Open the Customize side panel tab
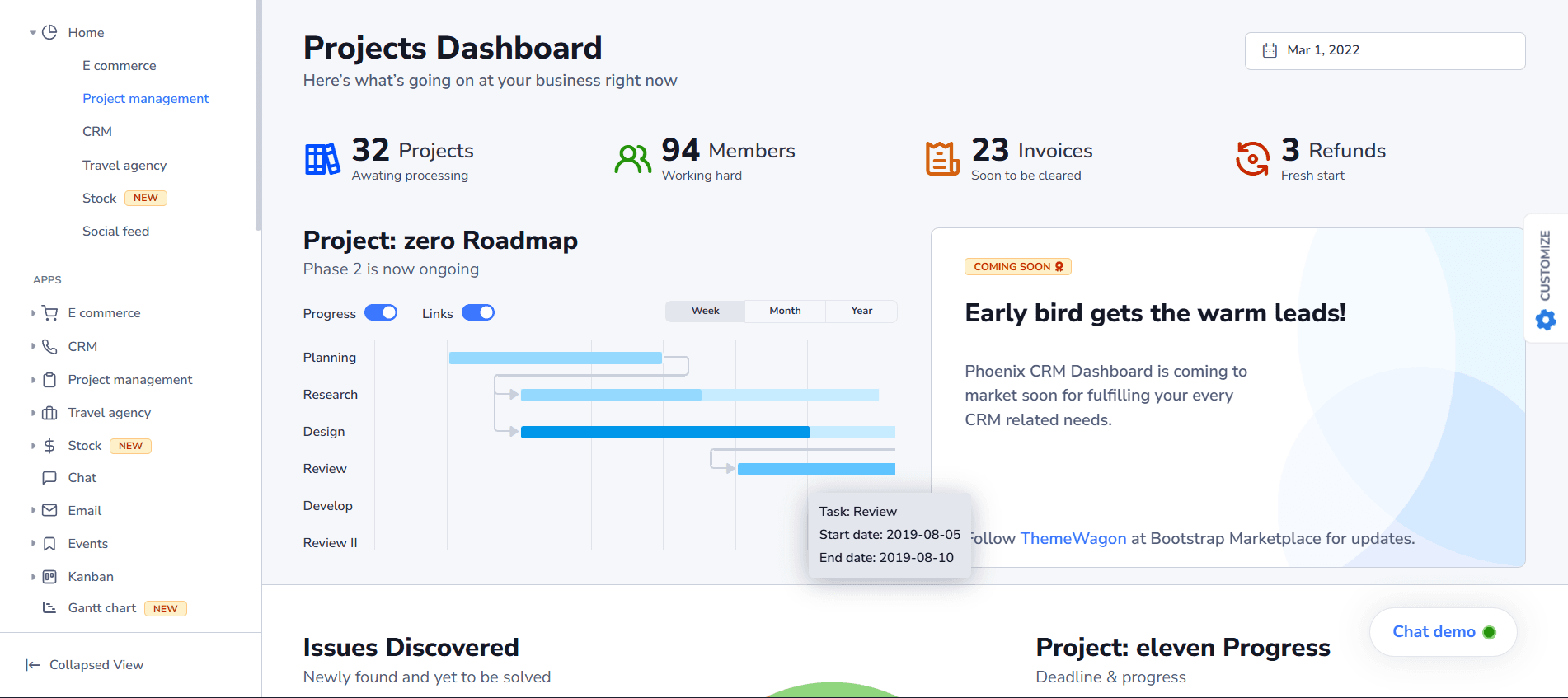Viewport: 1568px width, 698px height. (1546, 279)
